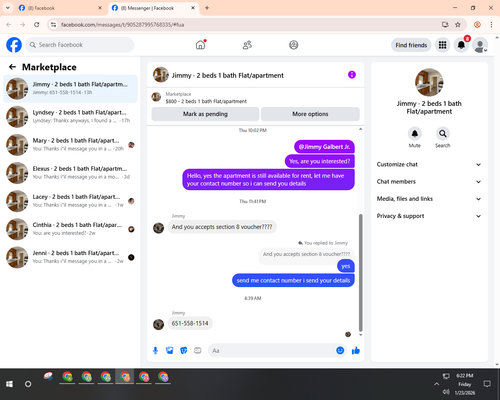View site information icon in address bar
Image resolution: width=500 pixels, height=400 pixels.
(53, 25)
